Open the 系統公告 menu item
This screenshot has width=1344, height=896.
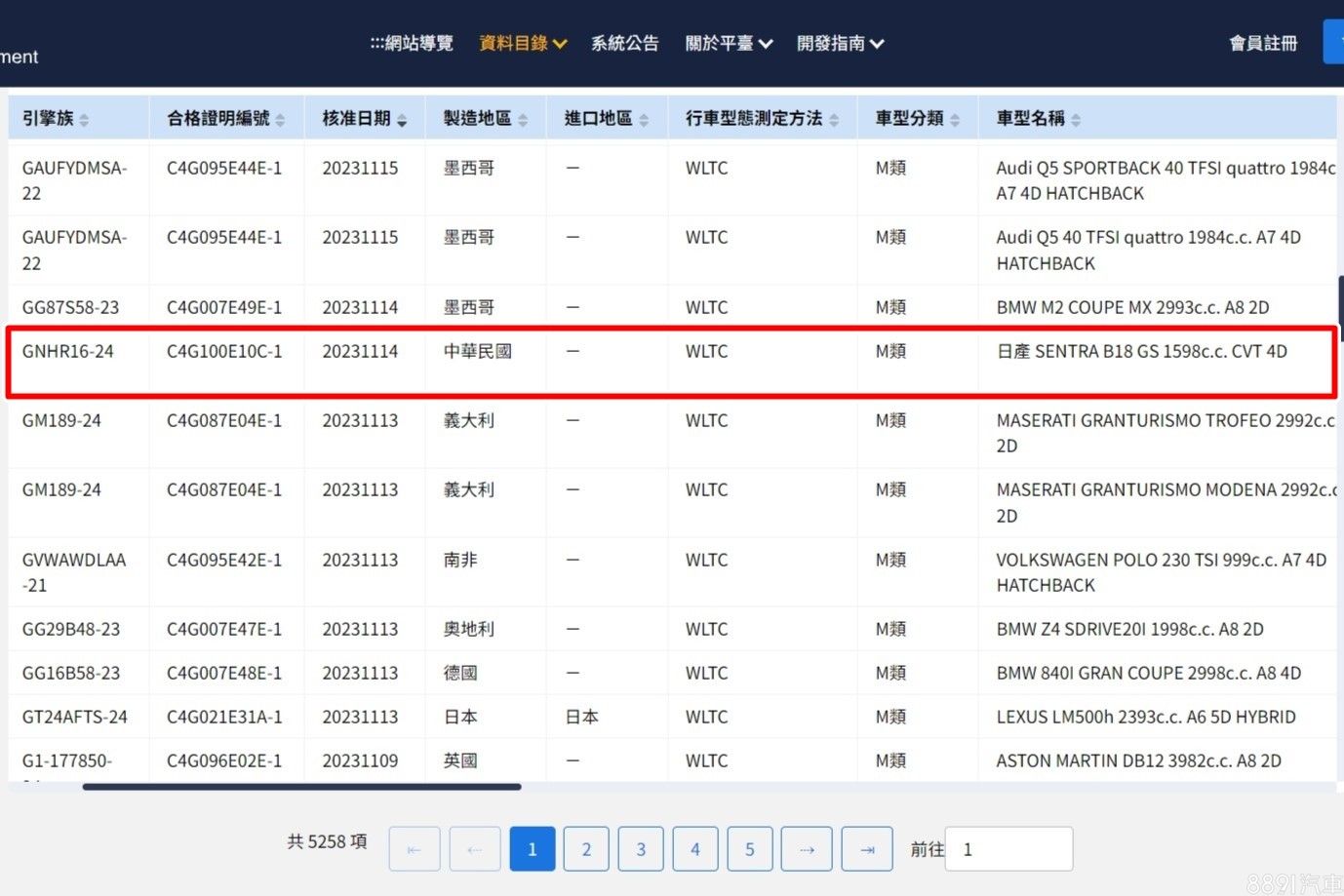click(624, 43)
